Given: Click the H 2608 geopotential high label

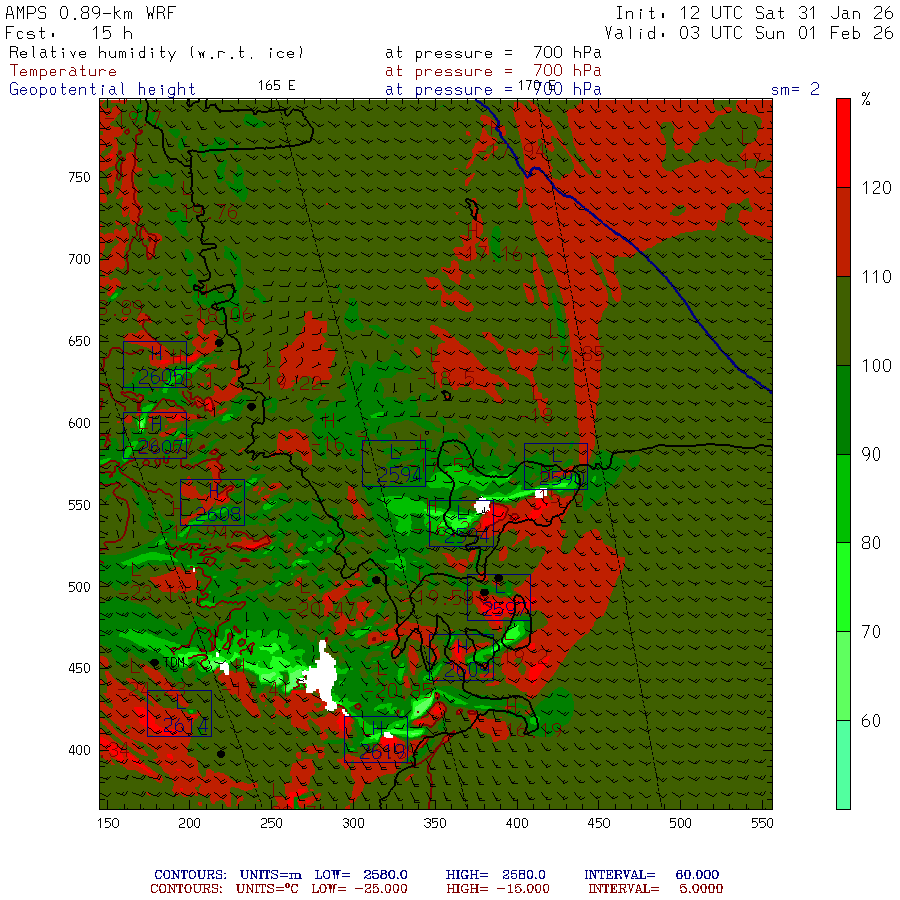Looking at the screenshot, I should click(x=212, y=503).
